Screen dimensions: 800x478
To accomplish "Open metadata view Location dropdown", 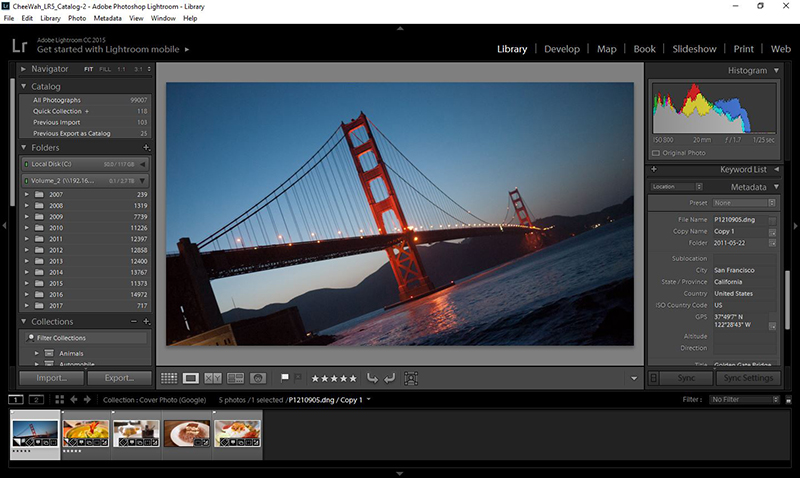I will tap(677, 187).
